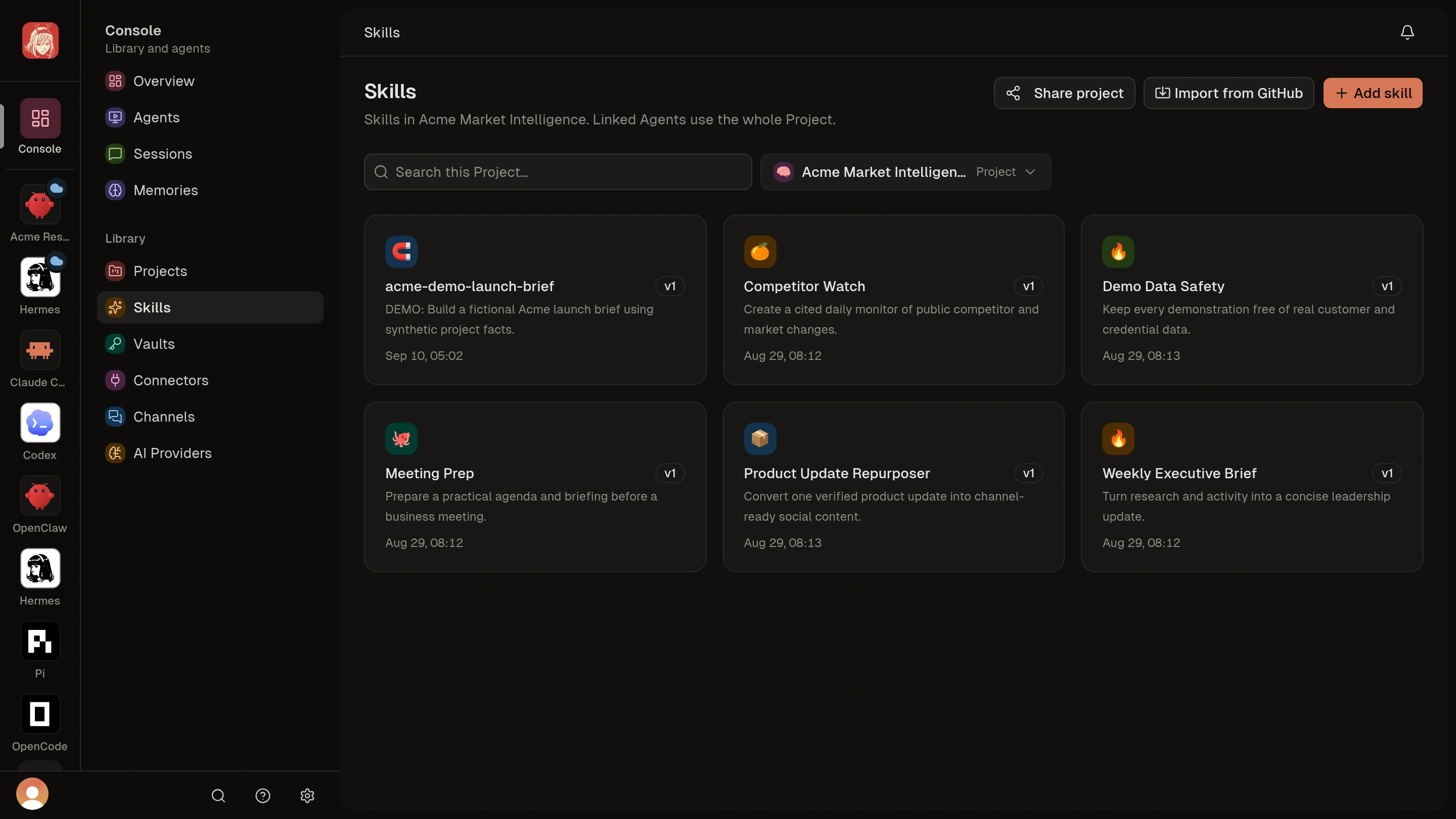Image resolution: width=1456 pixels, height=819 pixels.
Task: Open Memories in the sidebar
Action: point(210,191)
